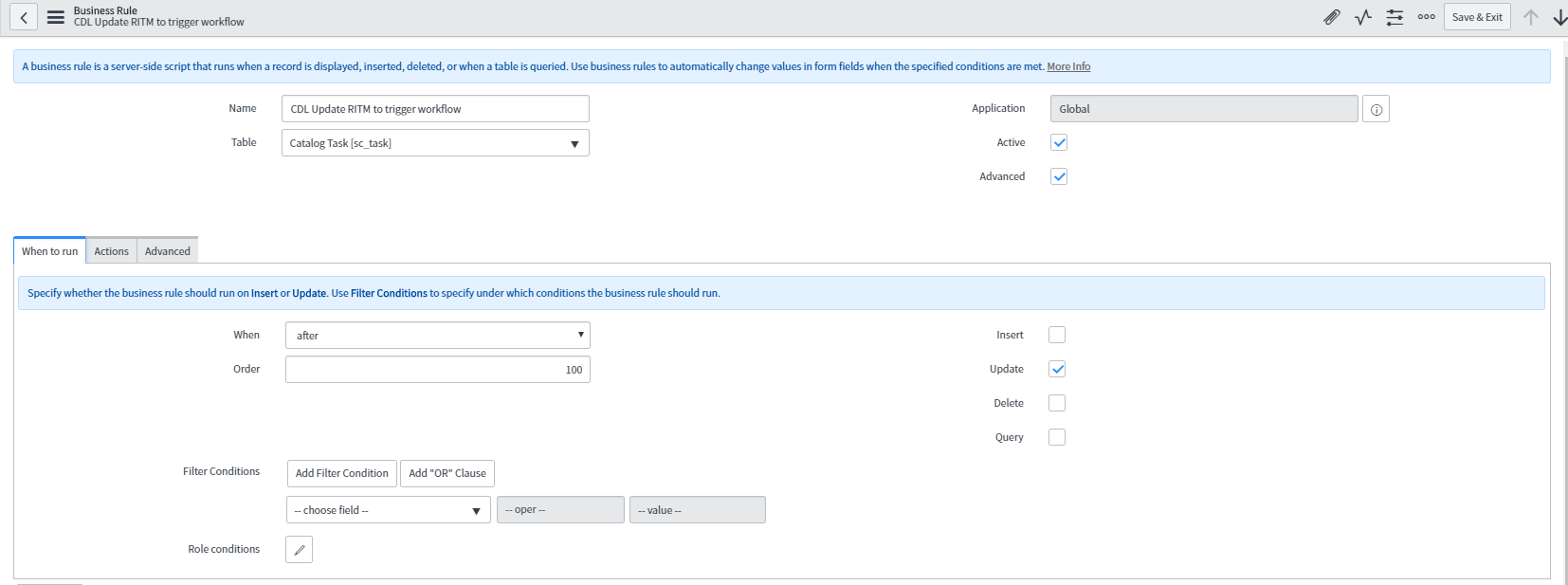
Task: Enable the Insert checkbox
Action: click(x=1057, y=335)
